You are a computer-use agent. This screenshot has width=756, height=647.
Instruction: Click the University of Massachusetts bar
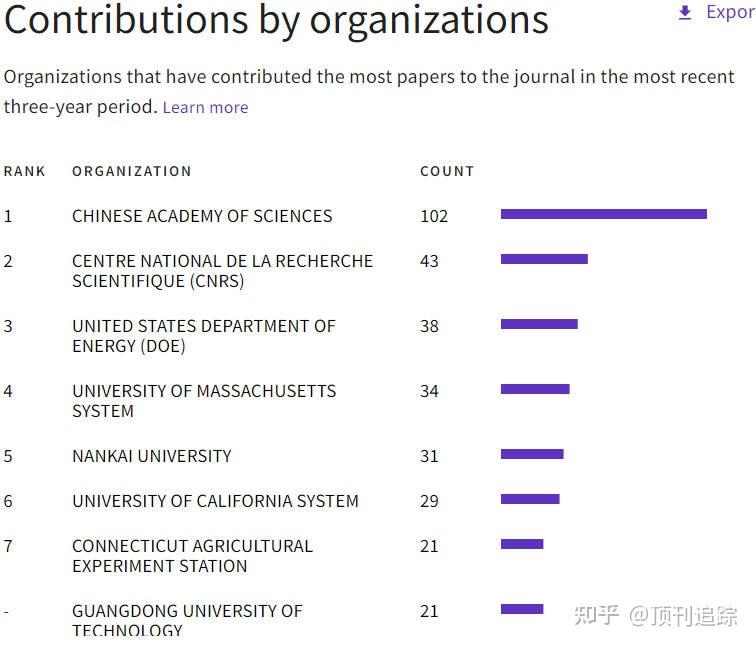pyautogui.click(x=535, y=389)
